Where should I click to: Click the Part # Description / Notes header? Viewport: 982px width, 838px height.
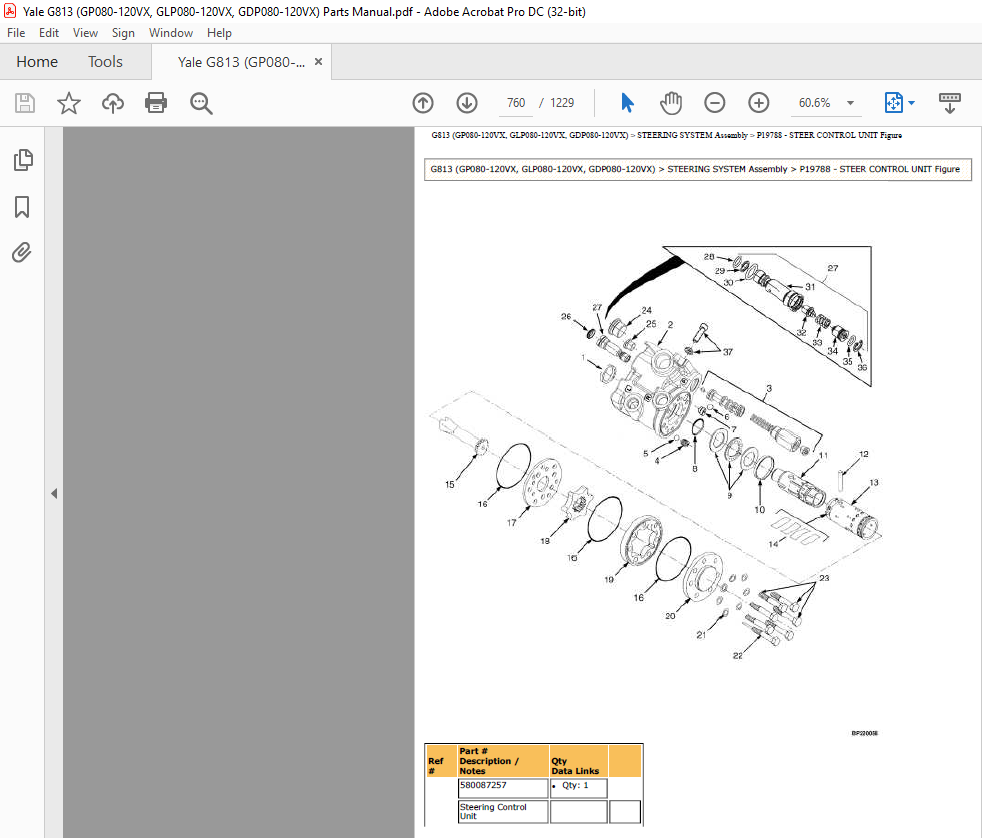(504, 761)
